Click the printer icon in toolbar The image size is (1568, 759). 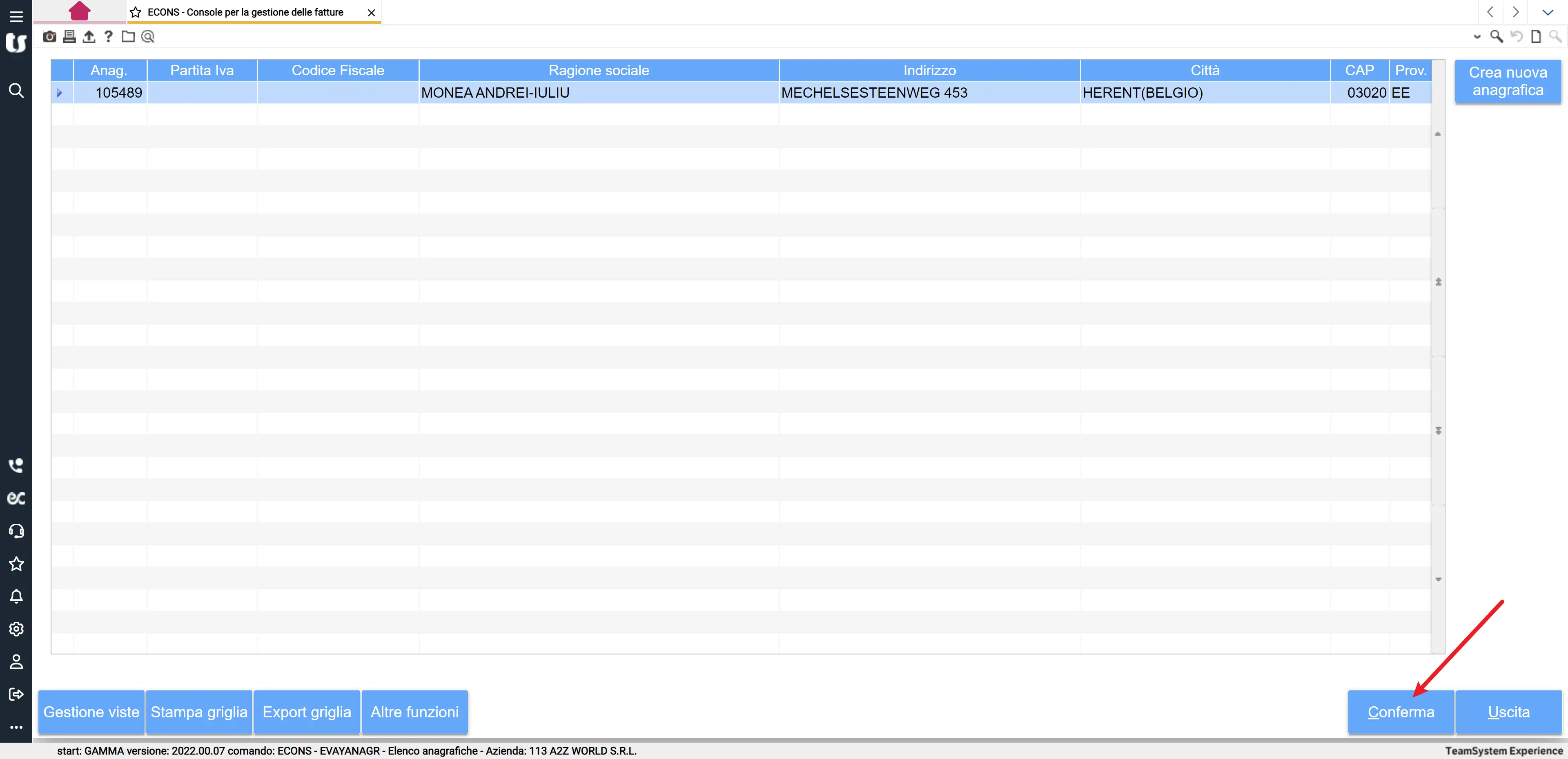[x=69, y=36]
